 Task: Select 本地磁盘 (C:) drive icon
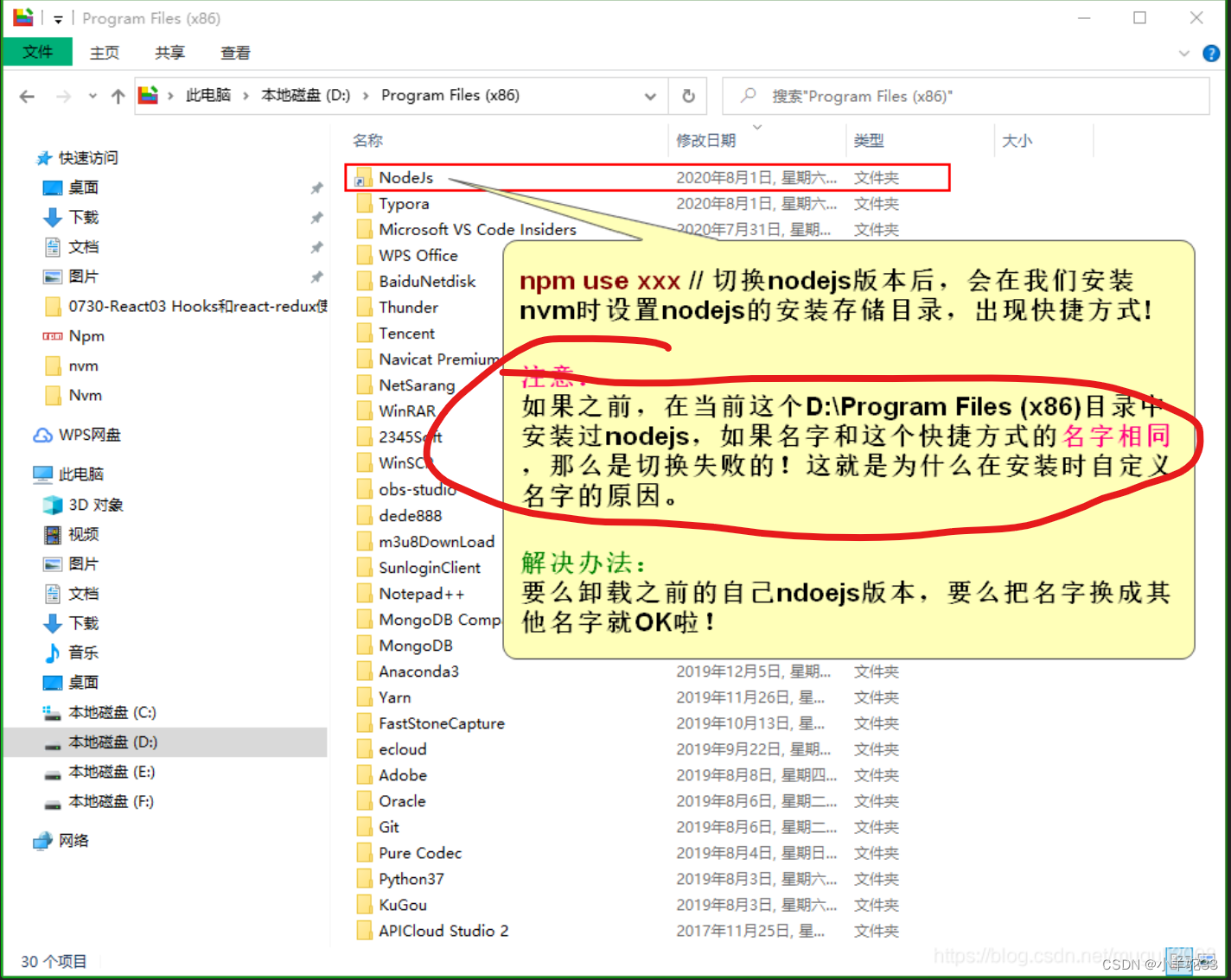click(x=52, y=712)
